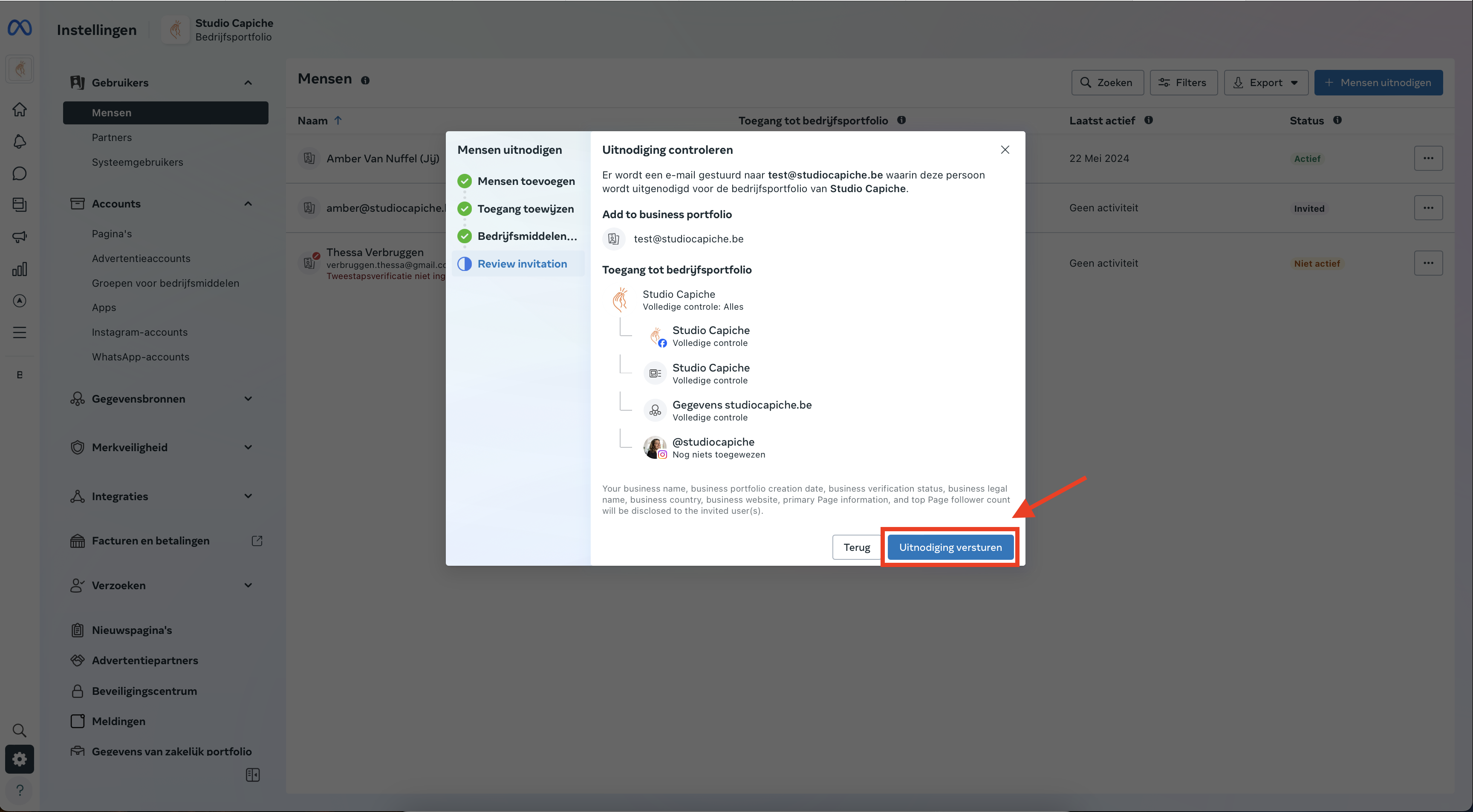1473x812 pixels.
Task: Open the Export dropdown
Action: point(1266,83)
